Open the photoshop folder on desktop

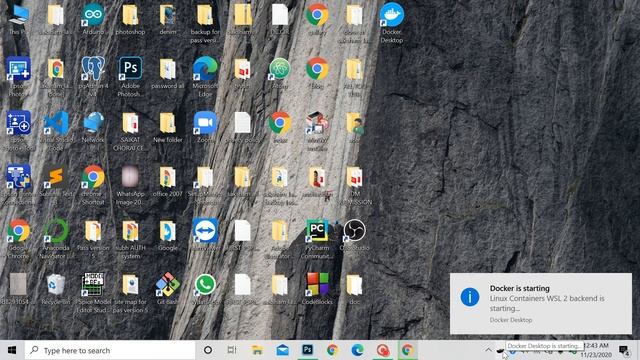[130, 19]
